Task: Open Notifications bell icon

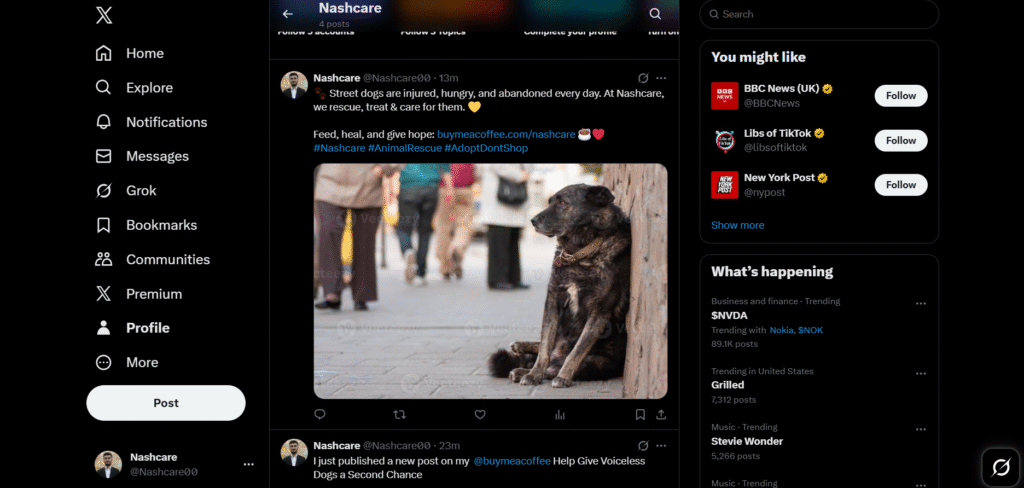Action: tap(103, 122)
